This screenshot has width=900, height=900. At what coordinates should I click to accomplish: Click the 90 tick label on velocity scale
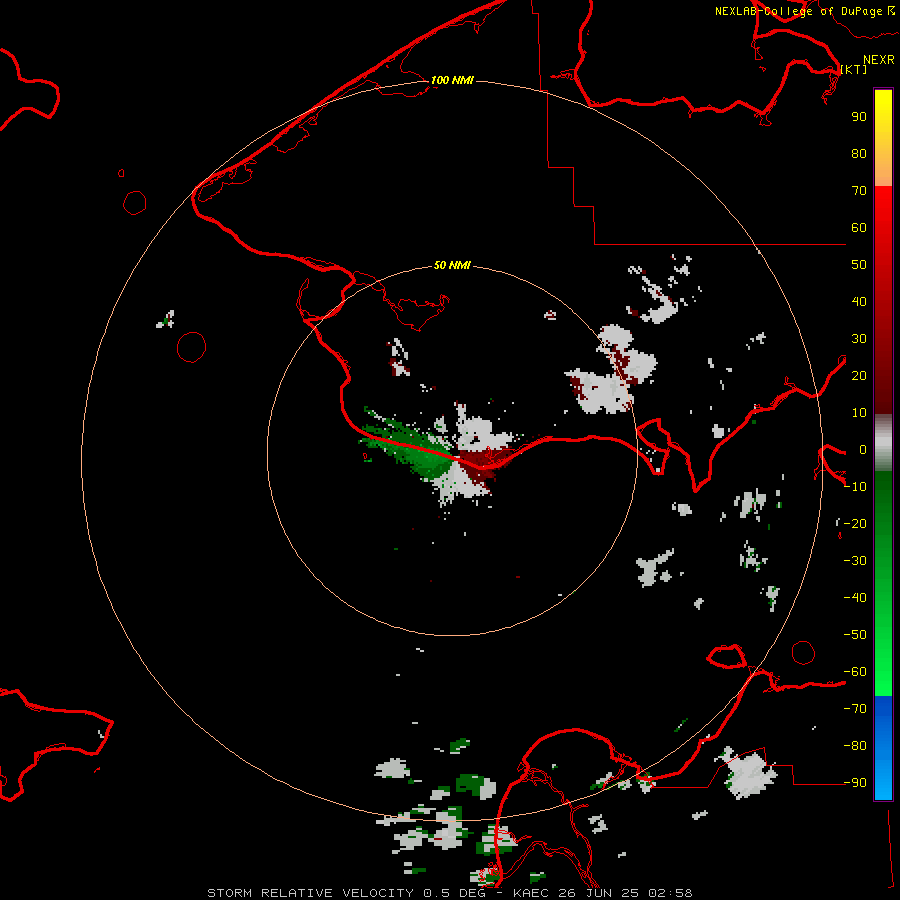point(859,117)
